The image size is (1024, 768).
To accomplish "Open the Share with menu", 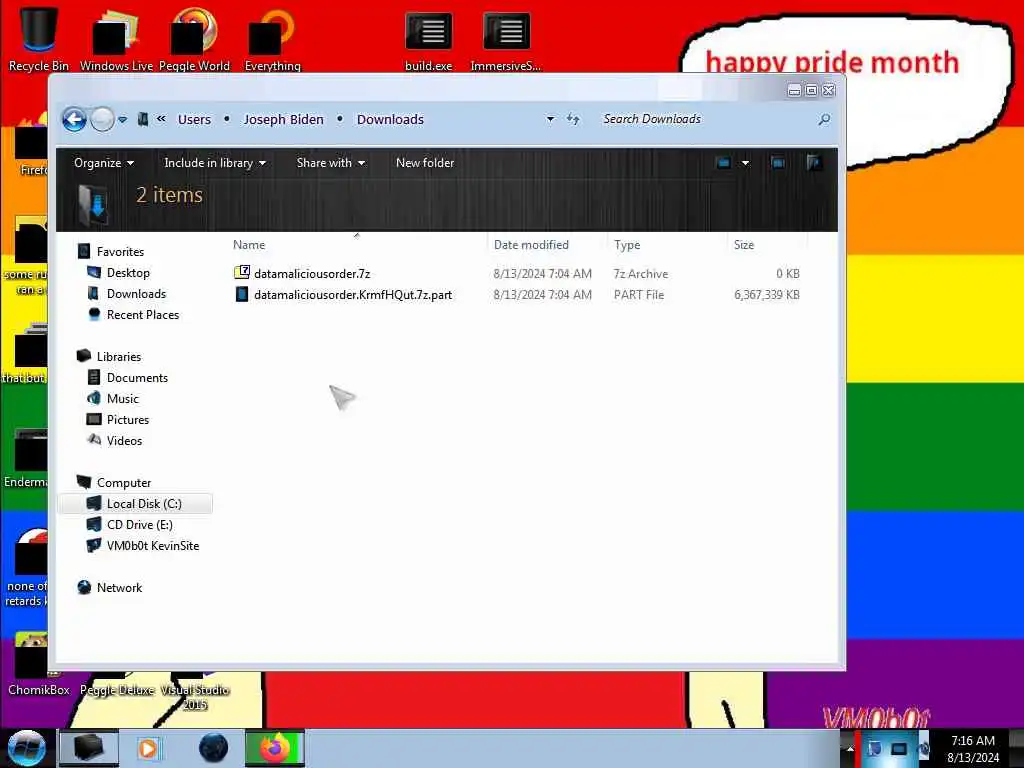I will click(x=330, y=163).
